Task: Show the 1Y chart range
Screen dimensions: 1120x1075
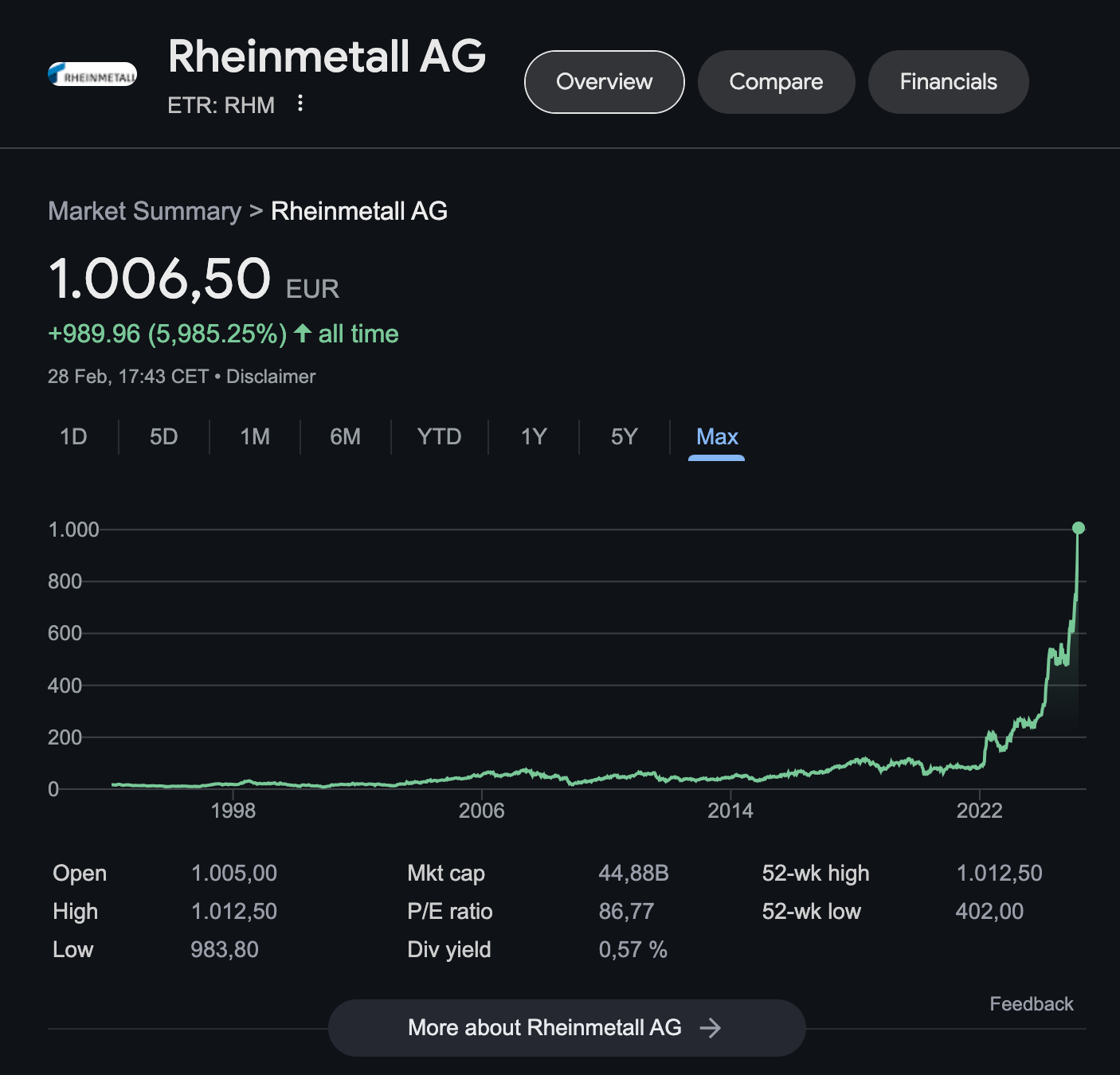Action: 534,436
